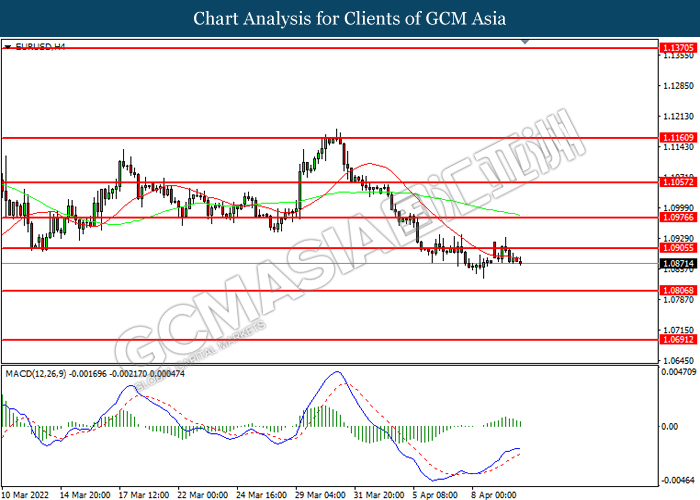Screen dimensions: 700x500
Task: Click the 0.004709 MACD scale value
Action: click(x=679, y=371)
